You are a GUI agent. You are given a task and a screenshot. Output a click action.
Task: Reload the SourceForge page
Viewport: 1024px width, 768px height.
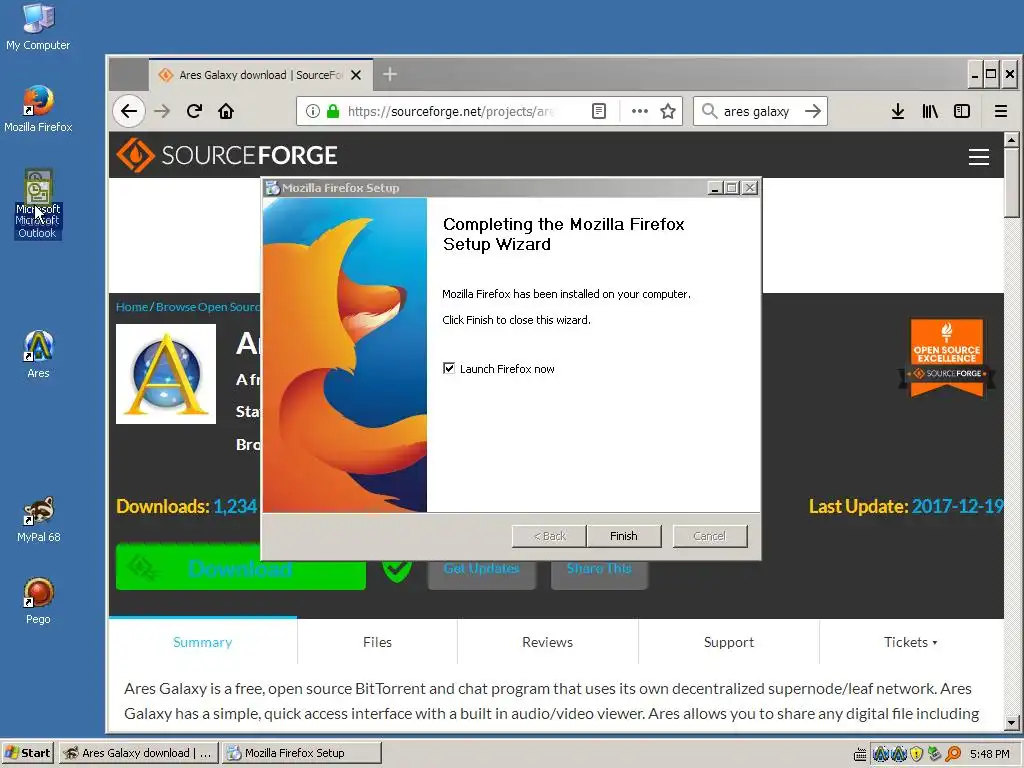[x=194, y=111]
